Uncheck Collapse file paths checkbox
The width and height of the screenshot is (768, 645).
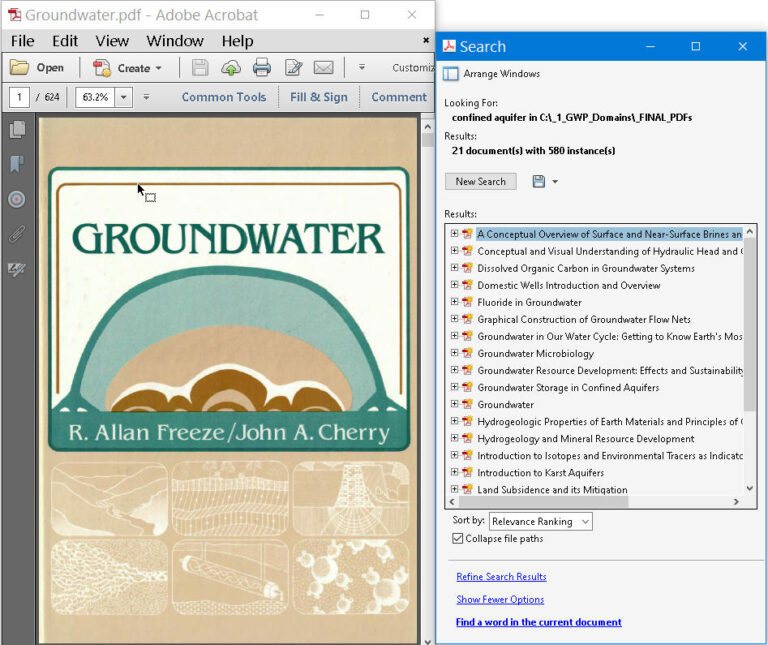(457, 538)
